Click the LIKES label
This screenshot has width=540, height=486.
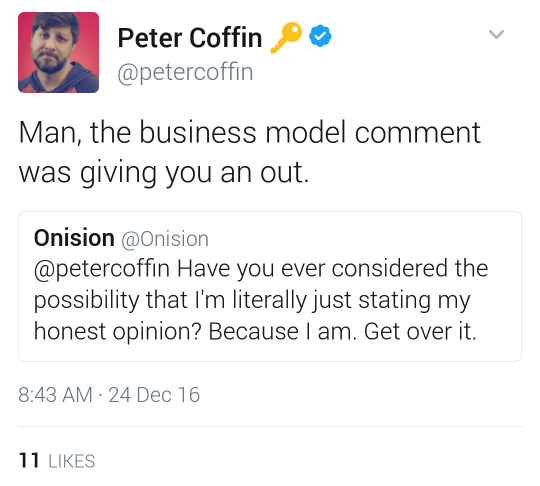(72, 461)
